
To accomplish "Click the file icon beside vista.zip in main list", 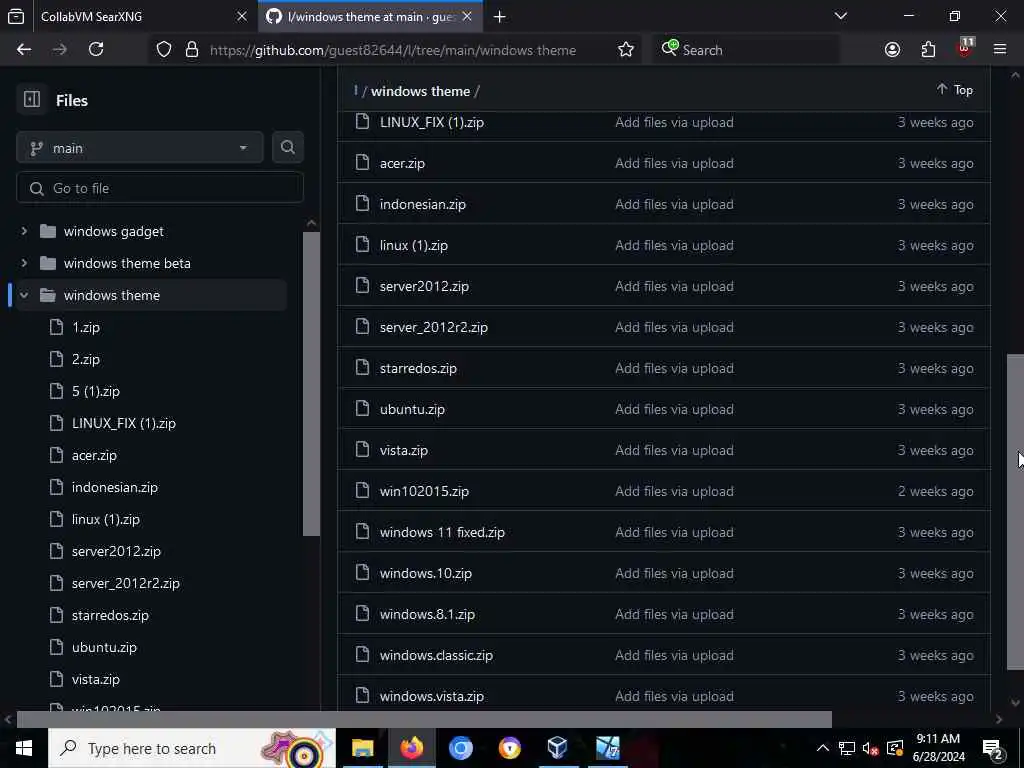I will click(362, 450).
